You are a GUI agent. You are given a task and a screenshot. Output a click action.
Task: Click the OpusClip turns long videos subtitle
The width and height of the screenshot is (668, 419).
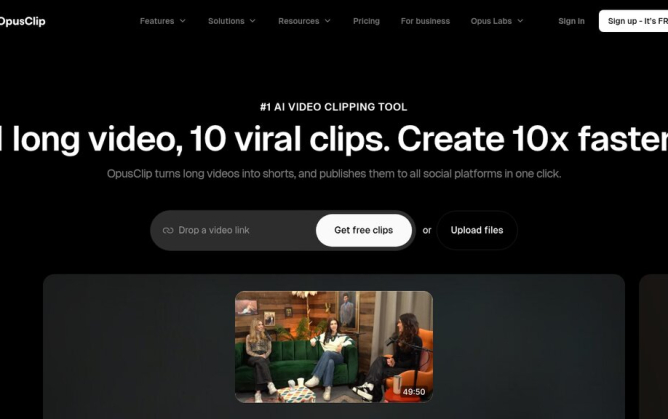[334, 174]
